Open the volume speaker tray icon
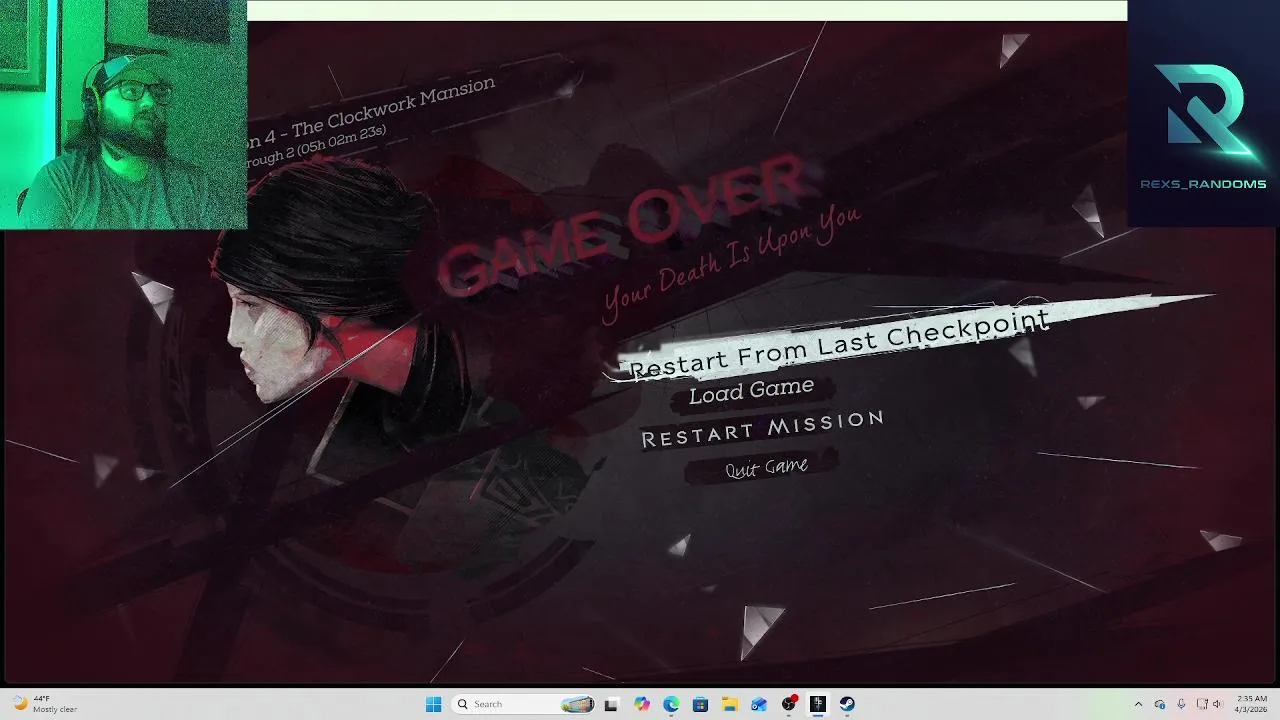Screen dimensions: 1280x720 (1218, 704)
